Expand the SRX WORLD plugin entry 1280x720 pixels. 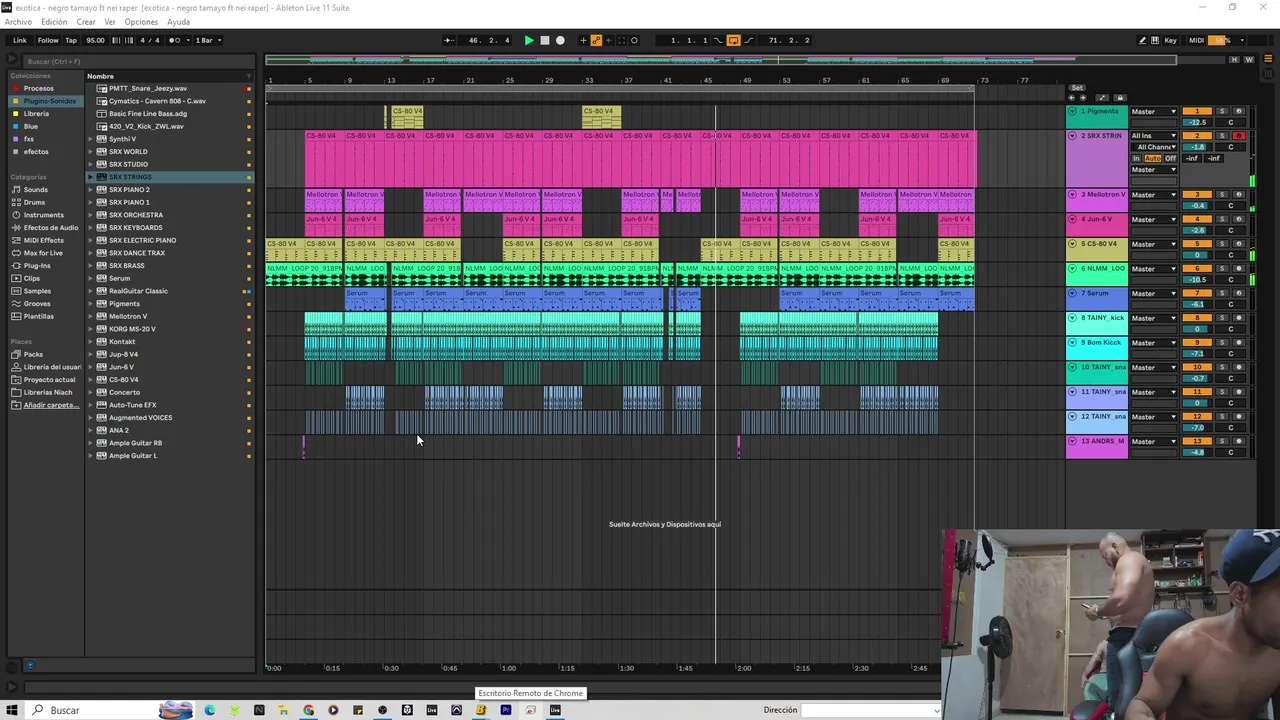click(x=90, y=152)
